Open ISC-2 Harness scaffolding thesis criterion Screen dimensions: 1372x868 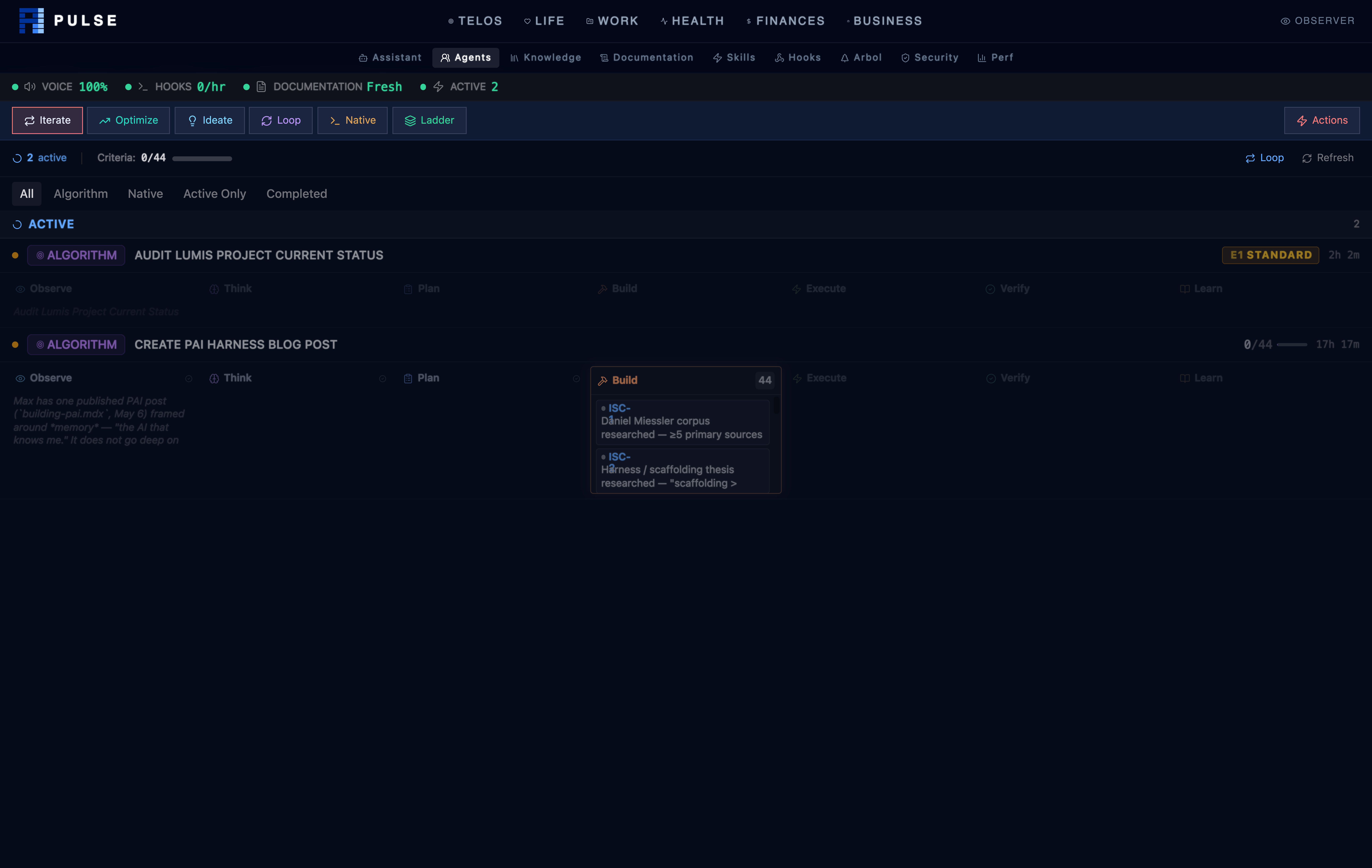[x=683, y=471]
